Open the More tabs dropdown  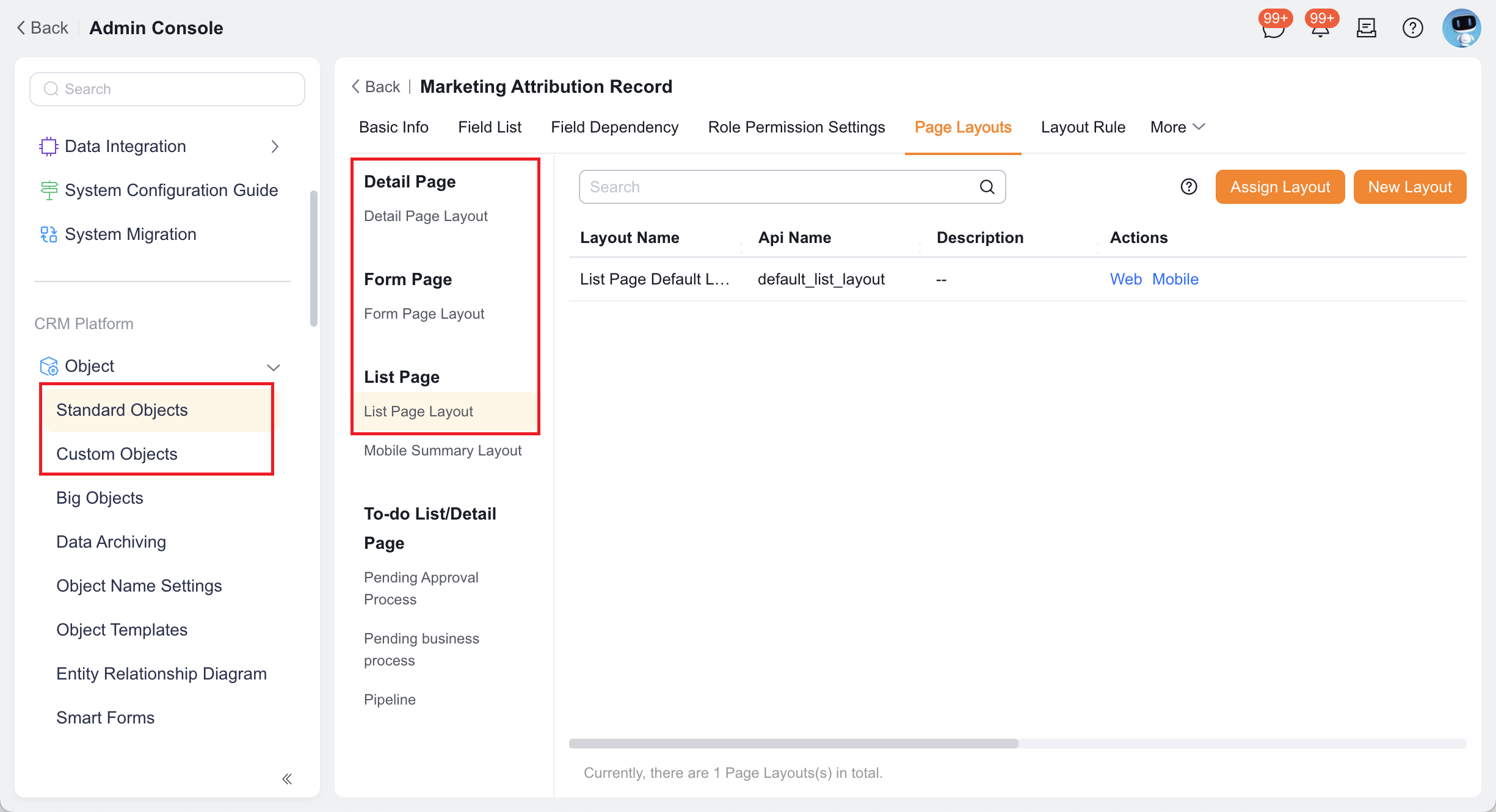pos(1177,127)
